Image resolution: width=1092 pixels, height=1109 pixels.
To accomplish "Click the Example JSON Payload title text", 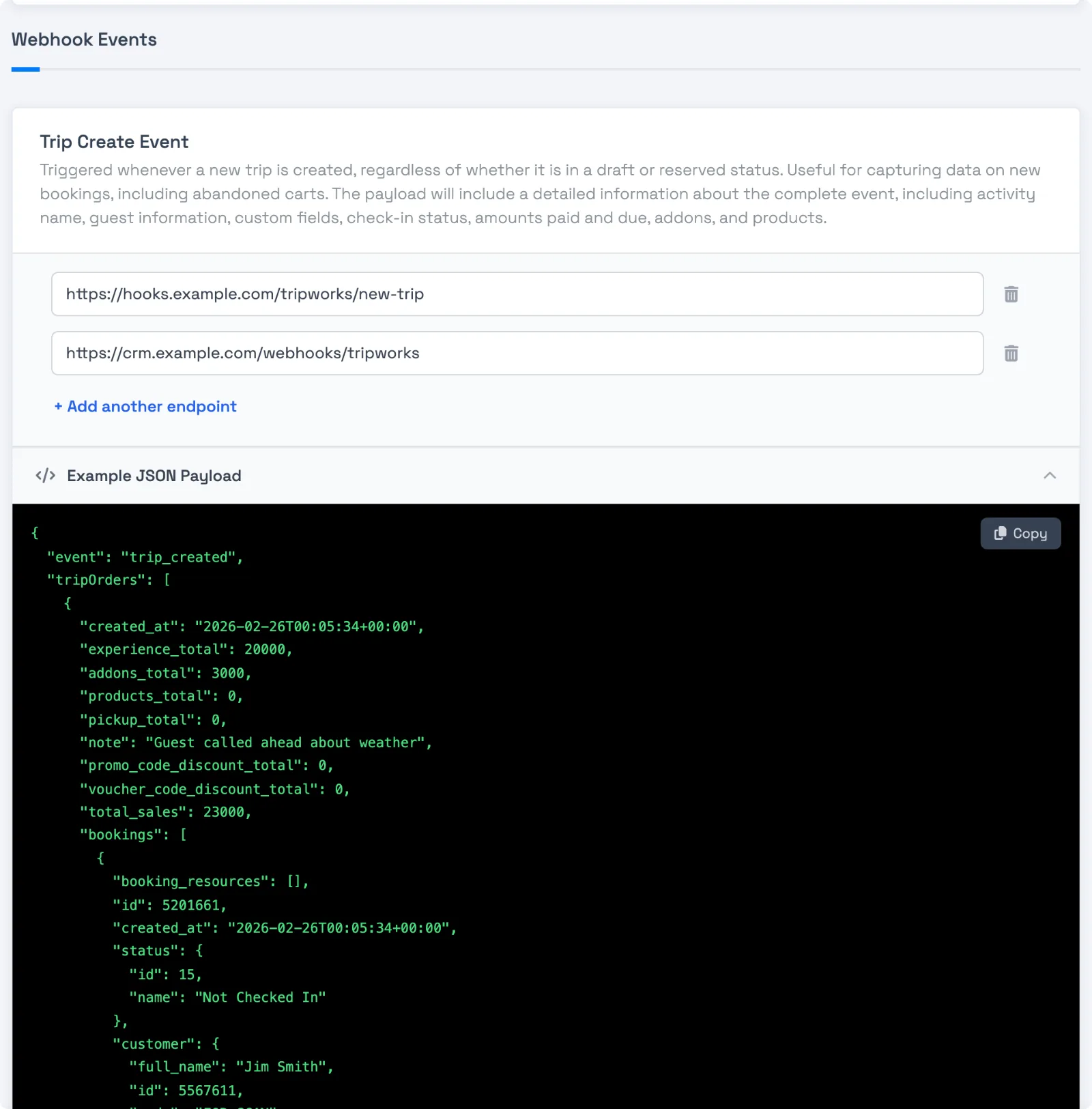I will (x=154, y=476).
